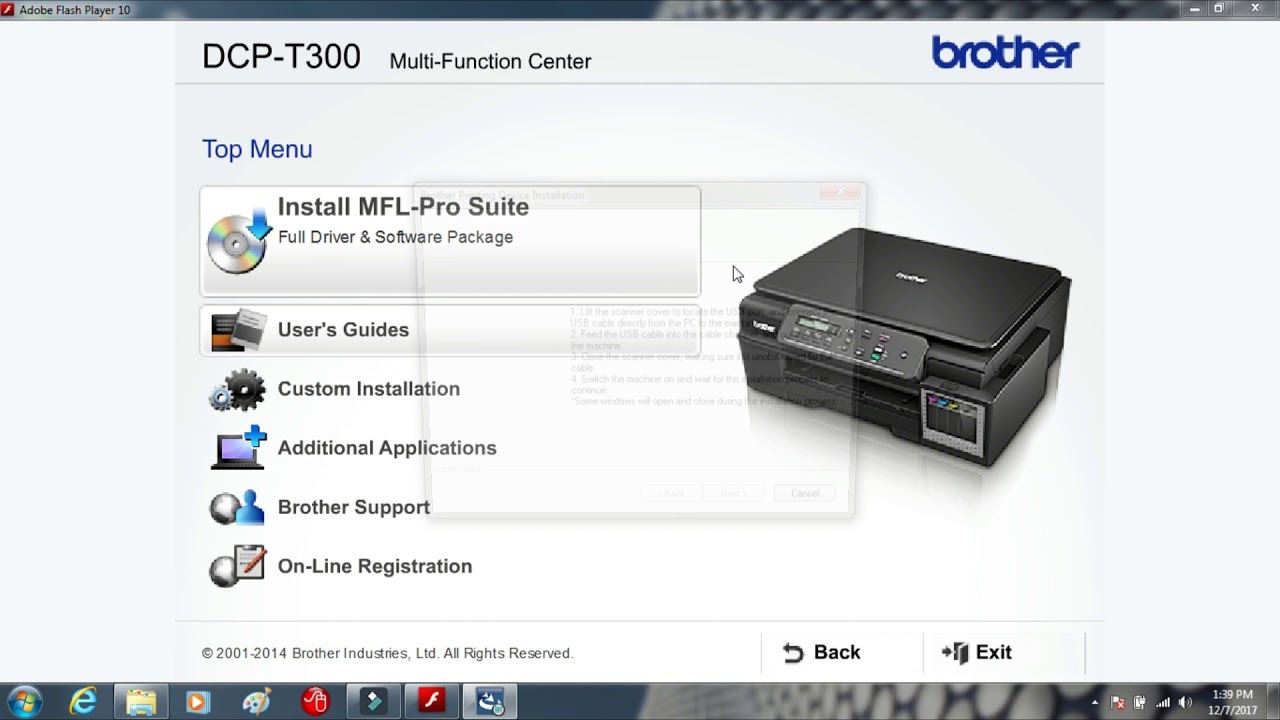The height and width of the screenshot is (720, 1280).
Task: Open the red mouse utility taskbar icon
Action: [315, 702]
